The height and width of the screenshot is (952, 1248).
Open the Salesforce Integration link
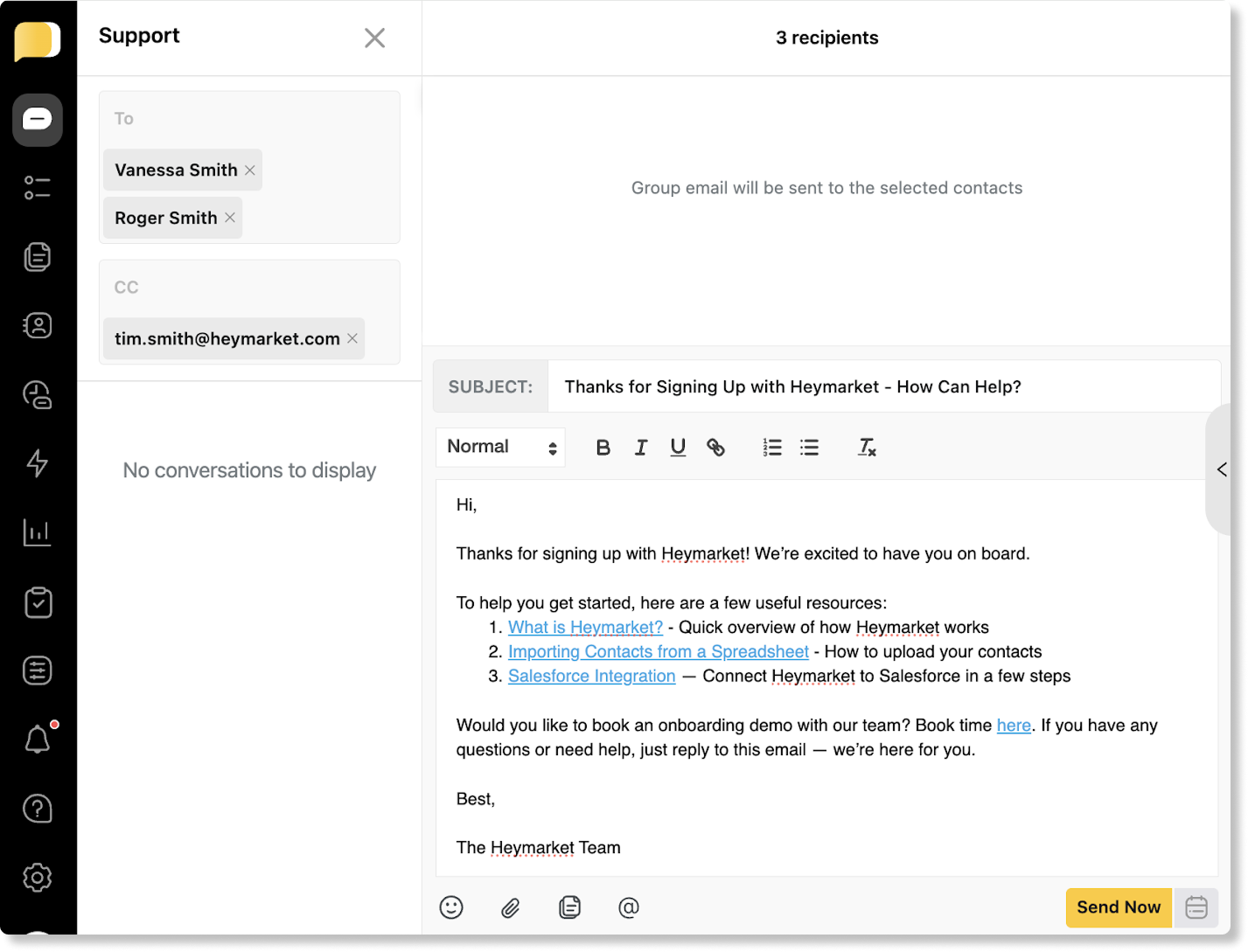point(591,676)
